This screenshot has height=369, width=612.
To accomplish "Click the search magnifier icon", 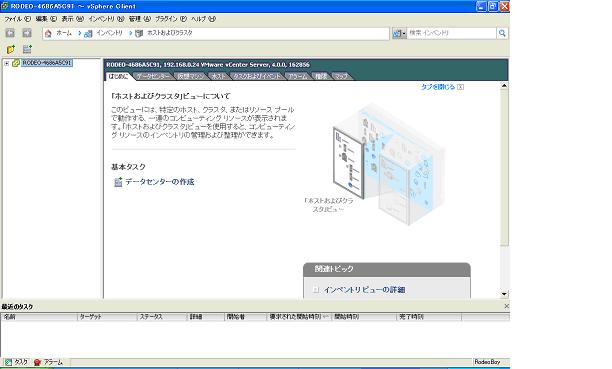I will pyautogui.click(x=502, y=33).
